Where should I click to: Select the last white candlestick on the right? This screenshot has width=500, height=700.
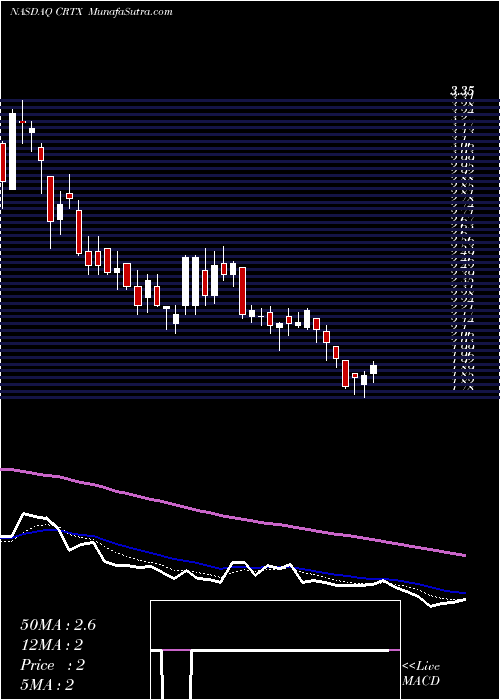click(x=373, y=370)
